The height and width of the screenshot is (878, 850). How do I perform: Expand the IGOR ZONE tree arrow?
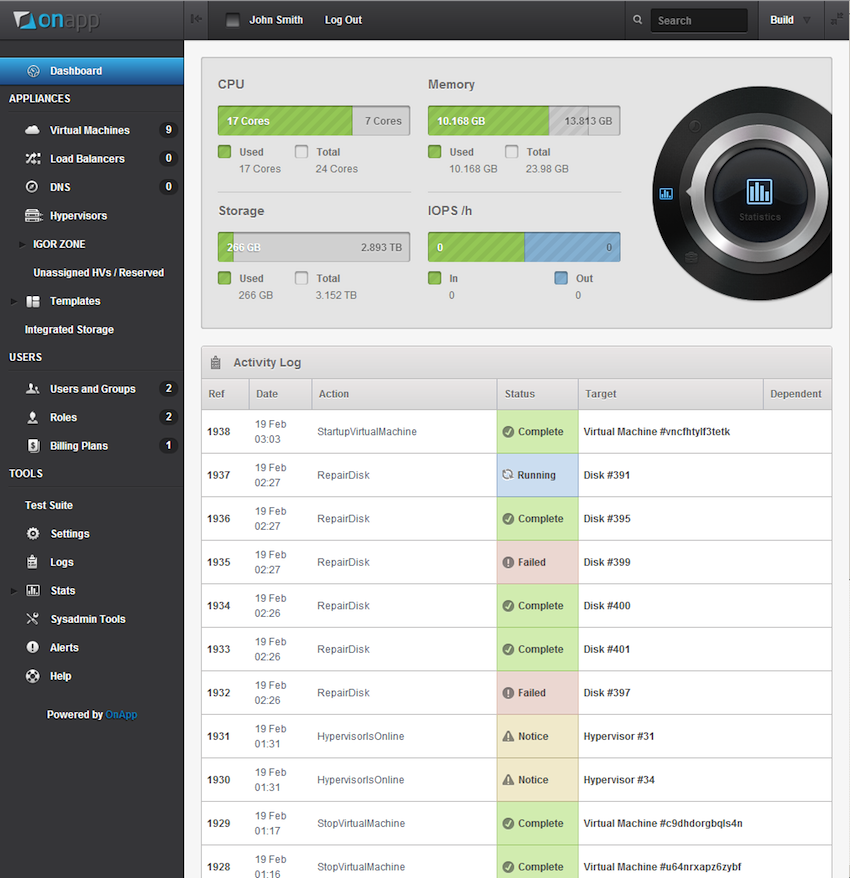pyautogui.click(x=22, y=244)
